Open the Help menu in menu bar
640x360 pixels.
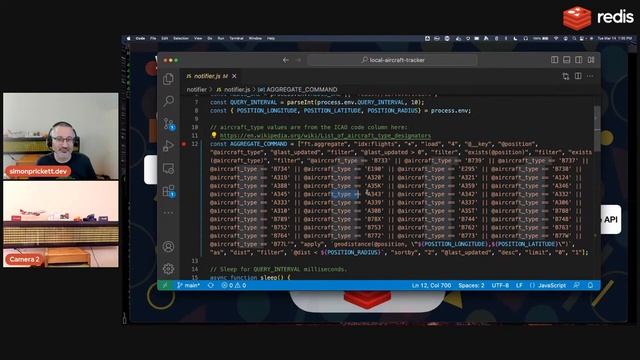[271, 38]
